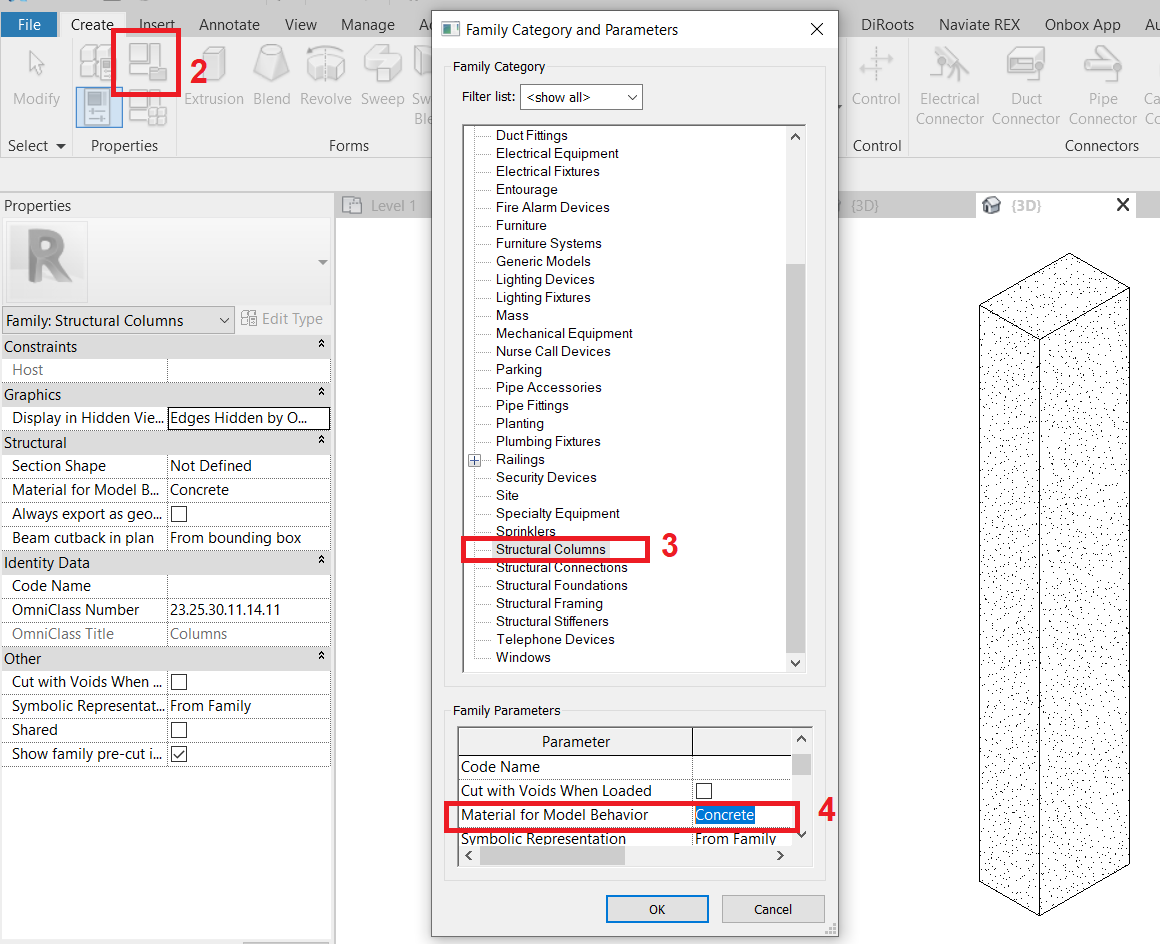Select Structural Foundations in category list

(x=560, y=585)
